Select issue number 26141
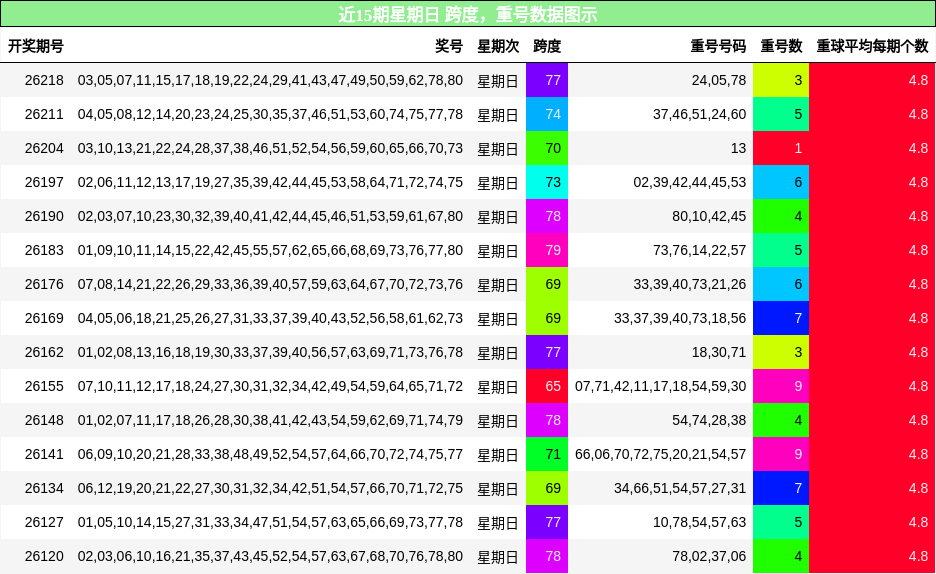The image size is (936, 574). [44, 455]
